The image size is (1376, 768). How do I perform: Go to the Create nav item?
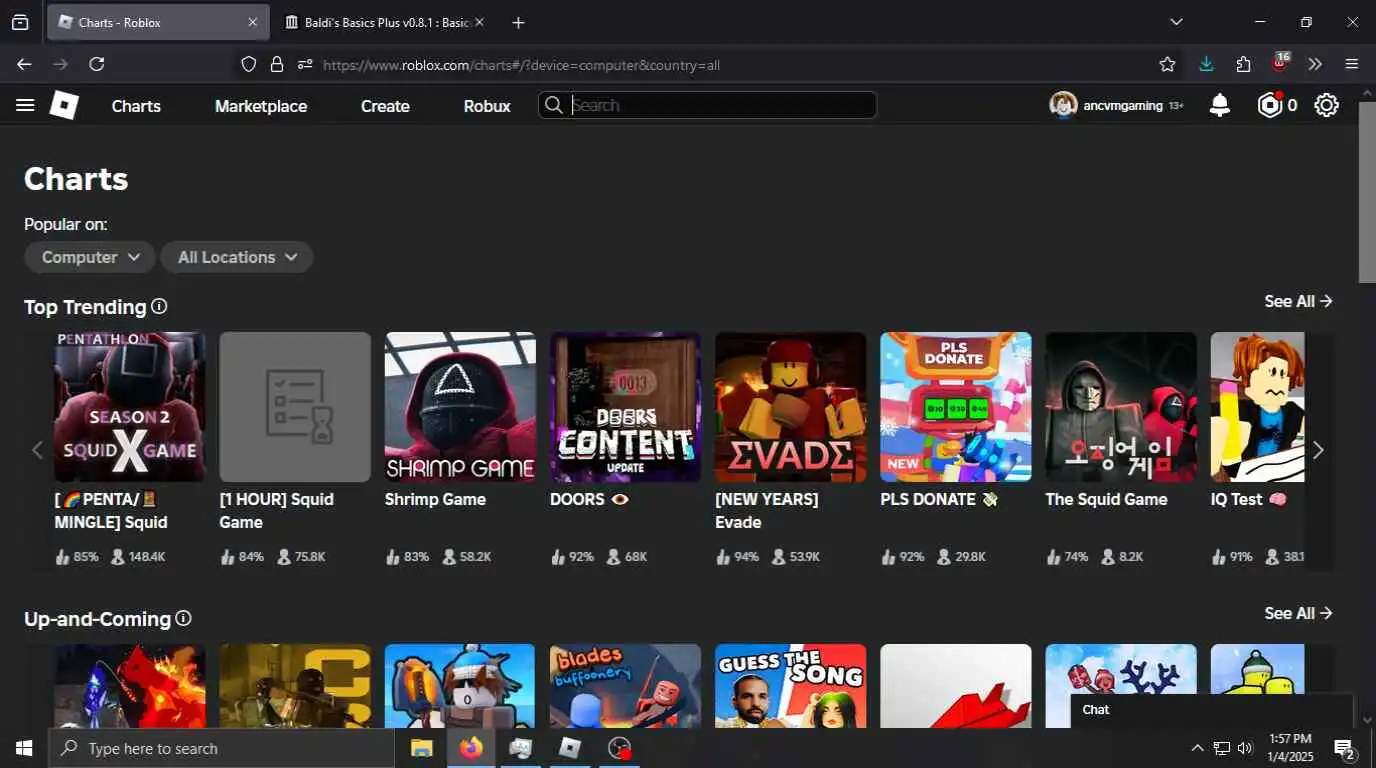(x=385, y=106)
